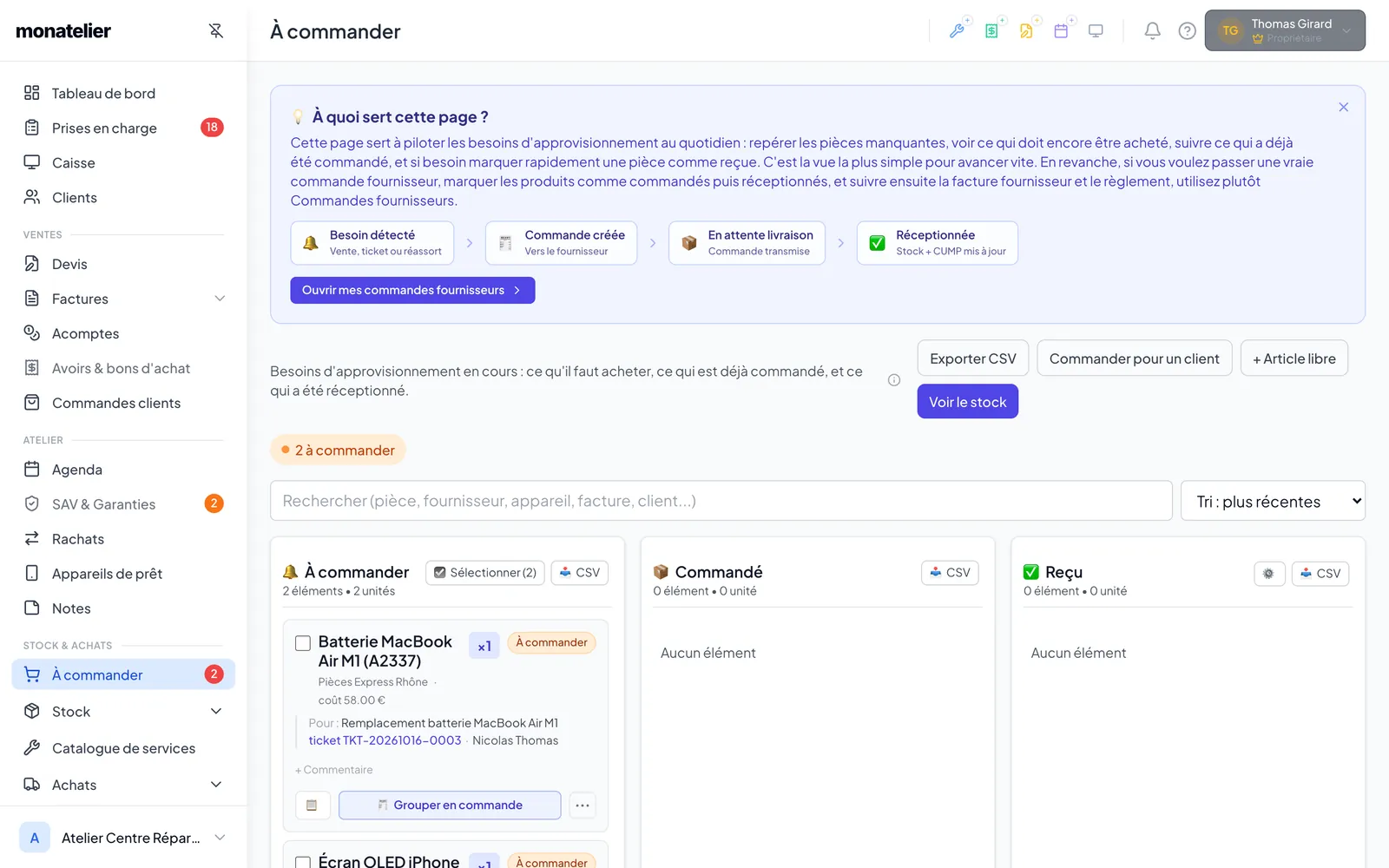The image size is (1389, 868).
Task: Check the Écran OLED iPhone checkbox
Action: point(303,863)
